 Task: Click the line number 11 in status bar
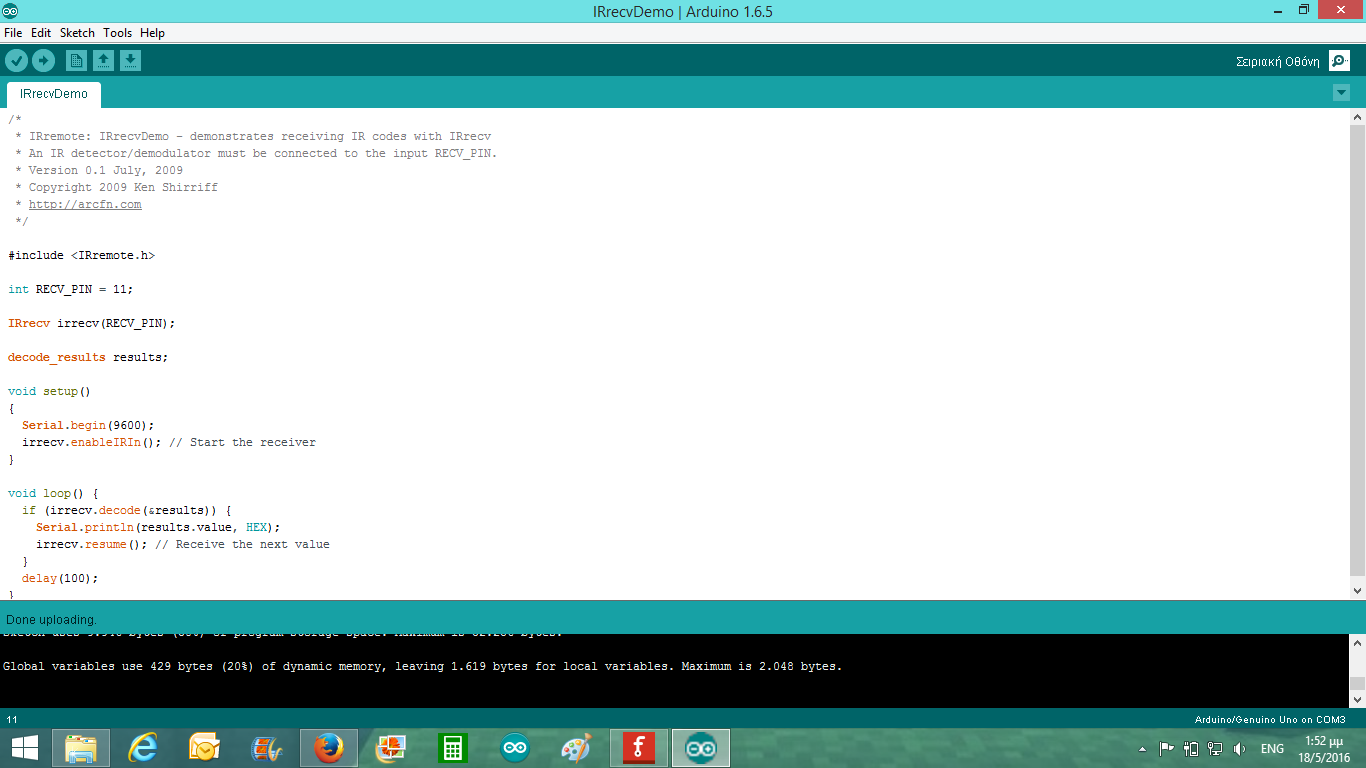pyautogui.click(x=12, y=720)
